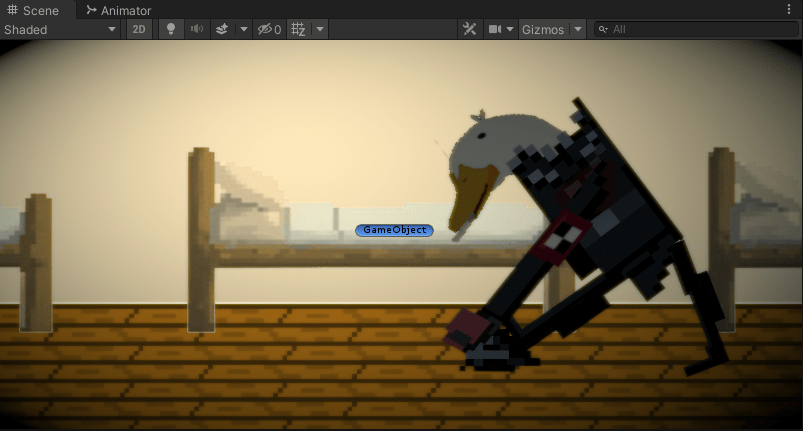Toggle scene lighting with the lightbulb icon
This screenshot has height=431, width=803.
pos(171,29)
